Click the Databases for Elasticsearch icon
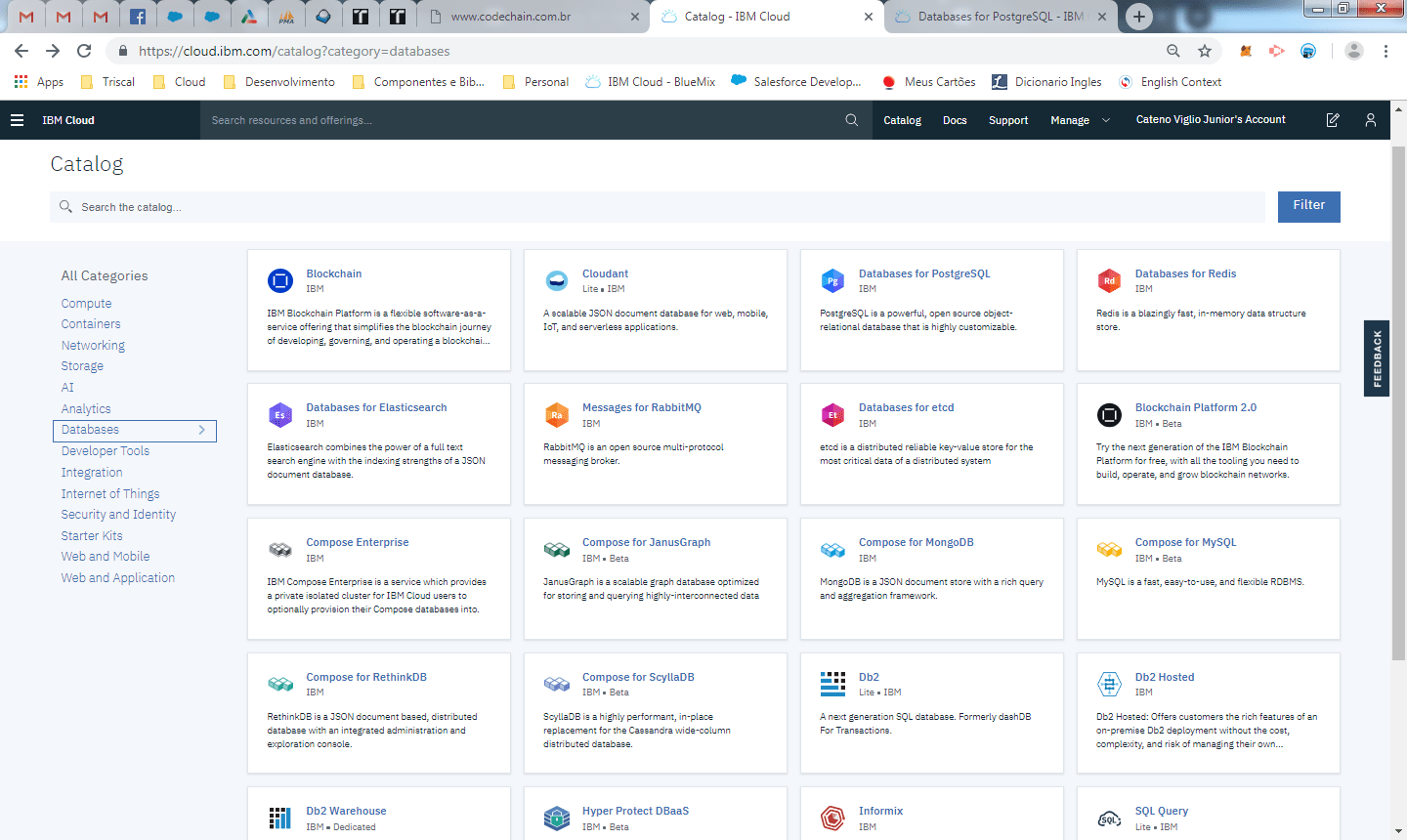This screenshot has height=840, width=1407. [x=280, y=415]
